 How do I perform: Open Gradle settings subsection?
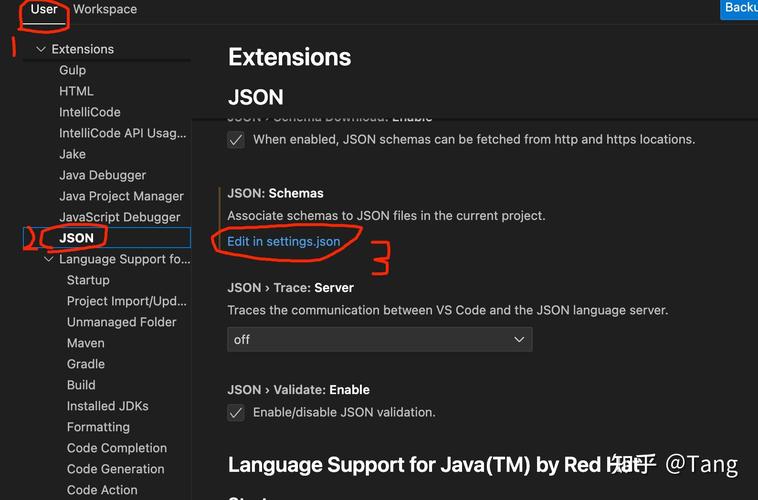[86, 364]
